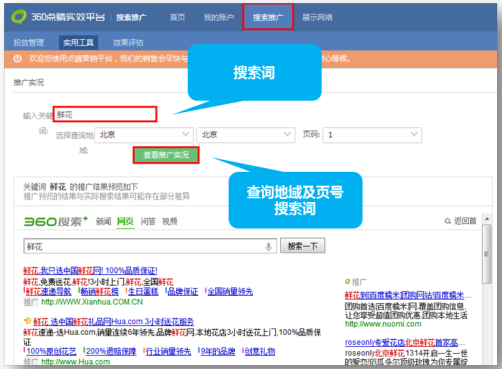Open the 鲜花到百度糯米团购 sidebar ad
The image size is (502, 369).
408,295
